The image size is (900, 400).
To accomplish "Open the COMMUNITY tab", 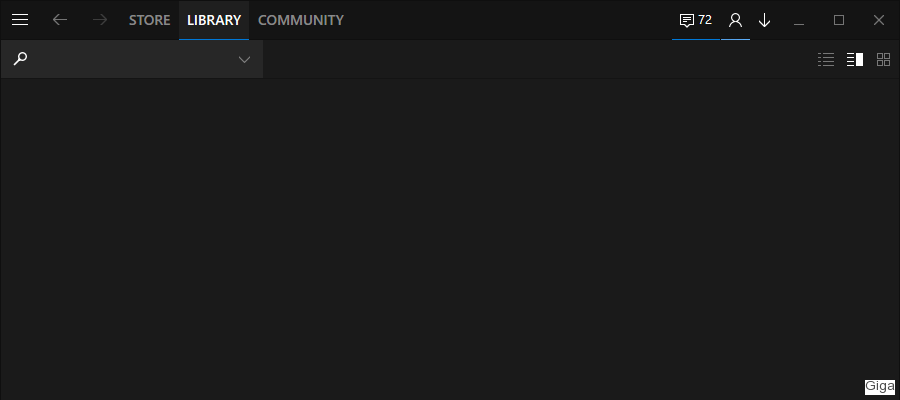I will coord(301,20).
